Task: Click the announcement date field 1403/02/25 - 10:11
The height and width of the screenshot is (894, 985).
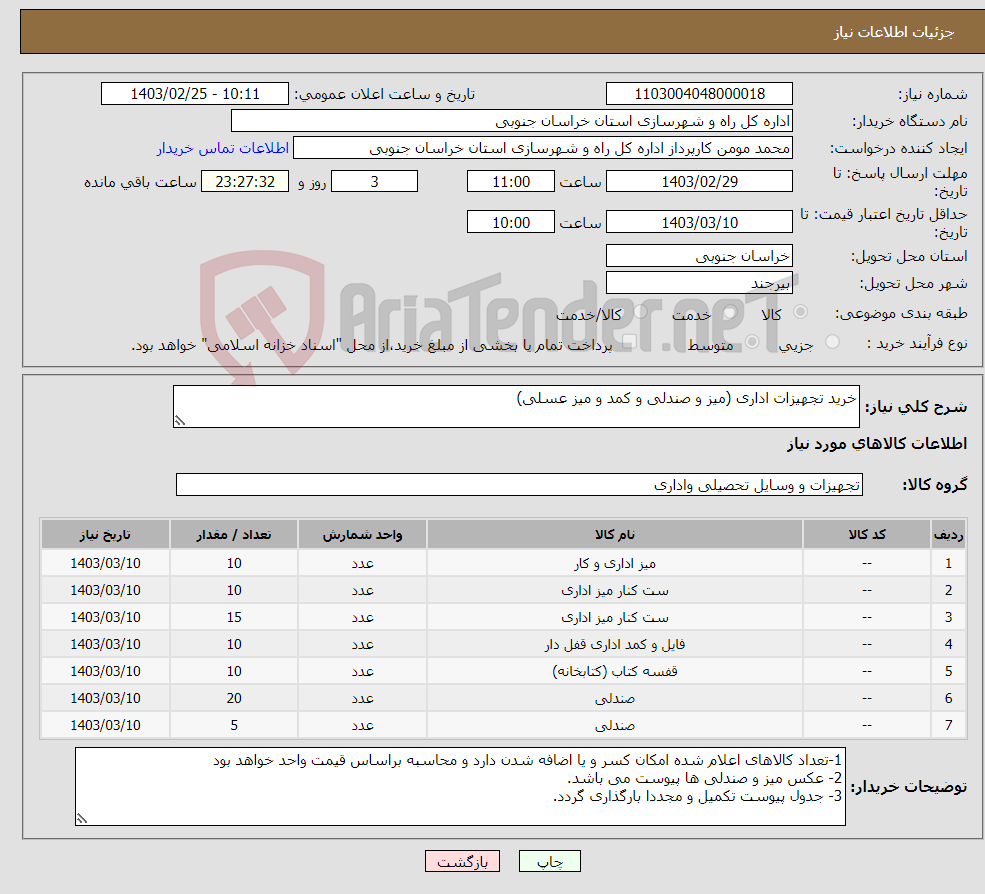Action: (x=195, y=94)
